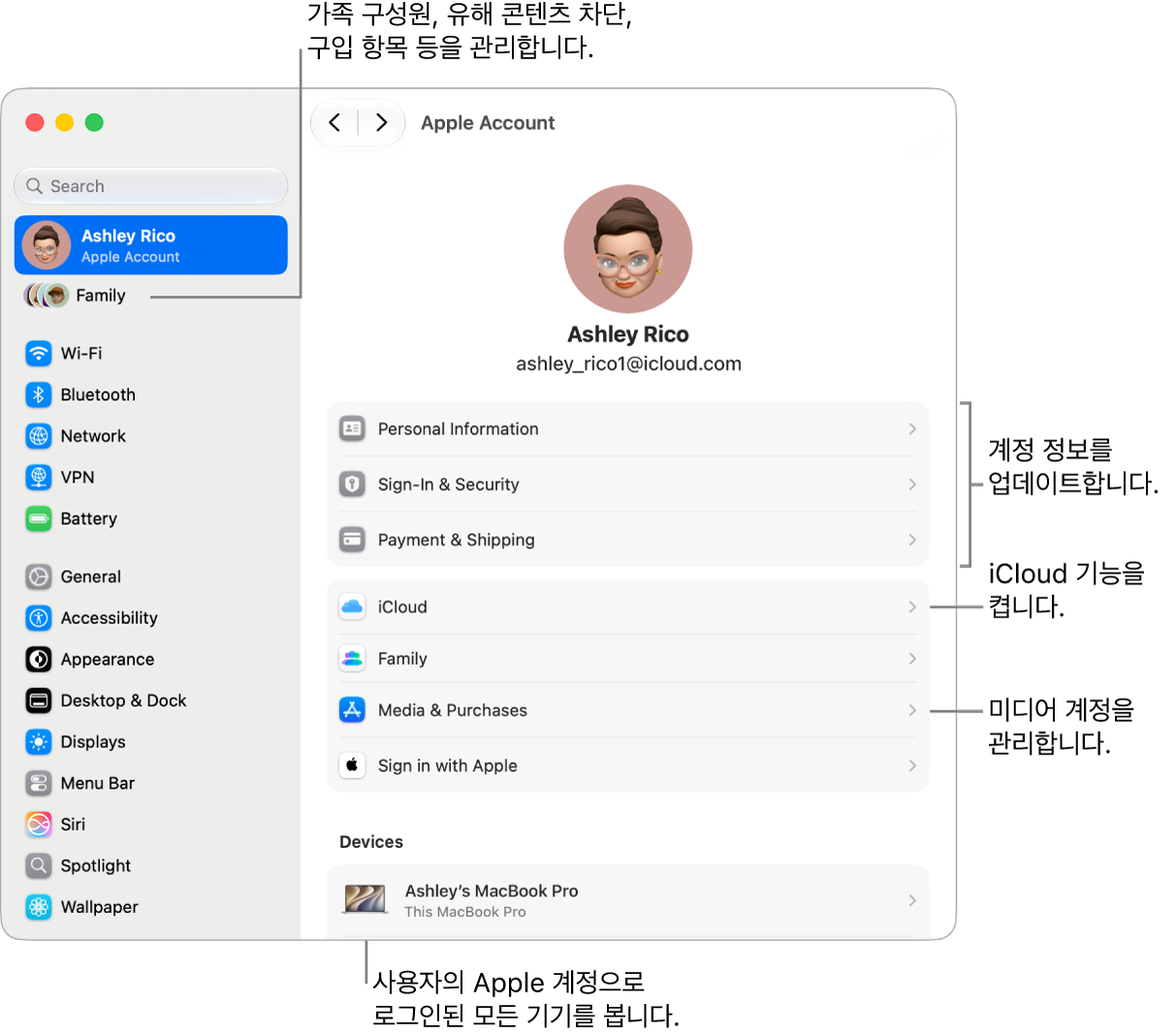
Task: Expand the Personal Information chevron
Action: pos(912,428)
